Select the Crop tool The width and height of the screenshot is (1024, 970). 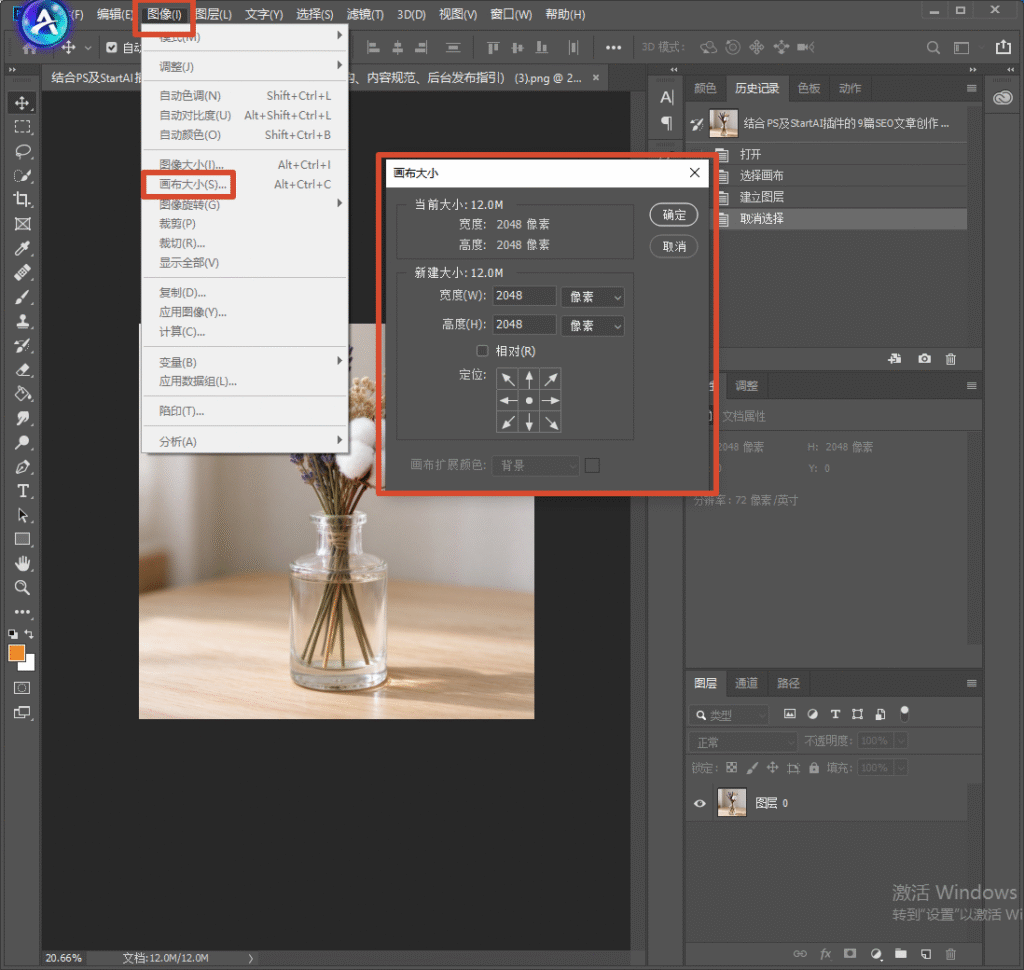(22, 200)
